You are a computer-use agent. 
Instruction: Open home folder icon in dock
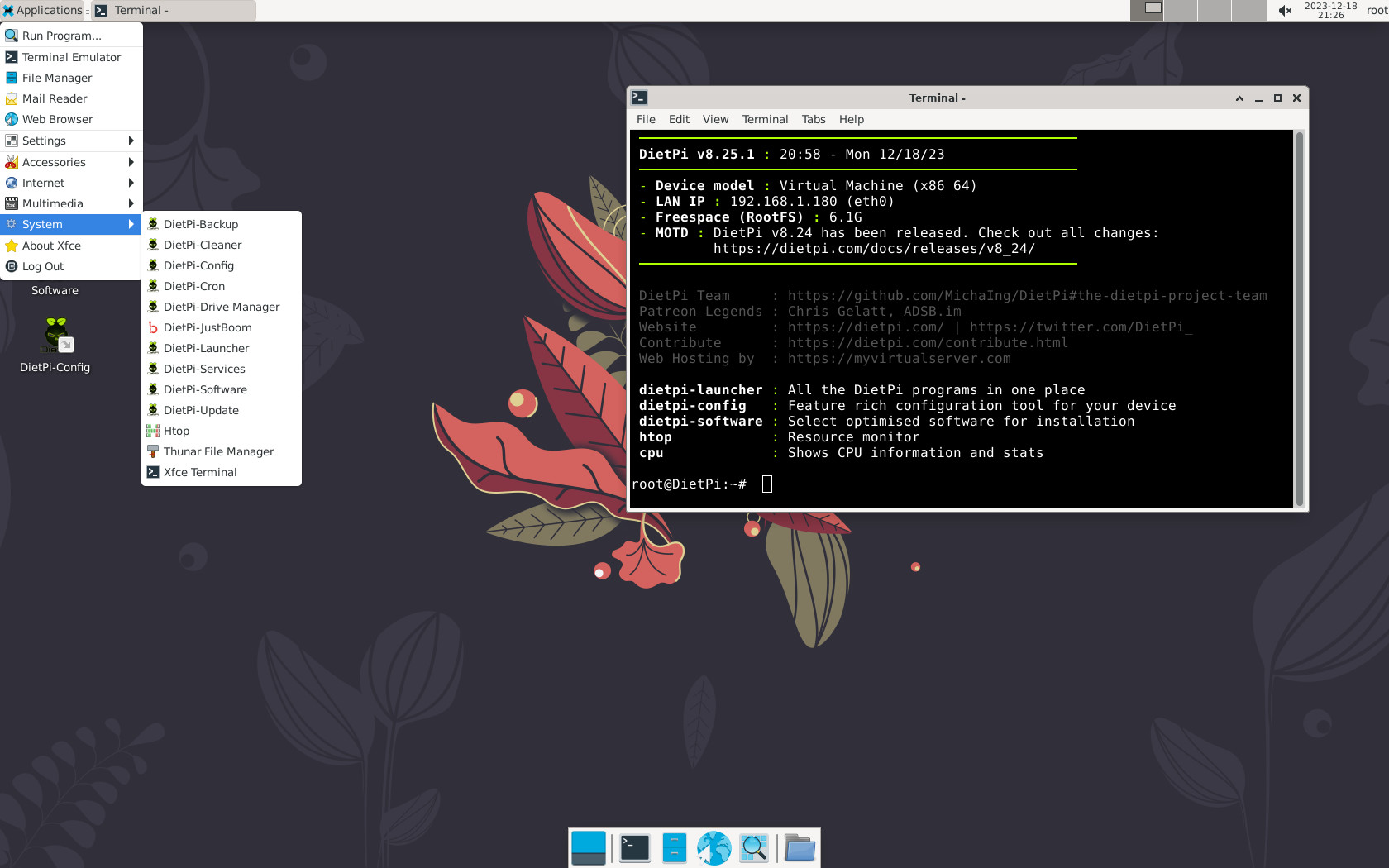[x=800, y=848]
